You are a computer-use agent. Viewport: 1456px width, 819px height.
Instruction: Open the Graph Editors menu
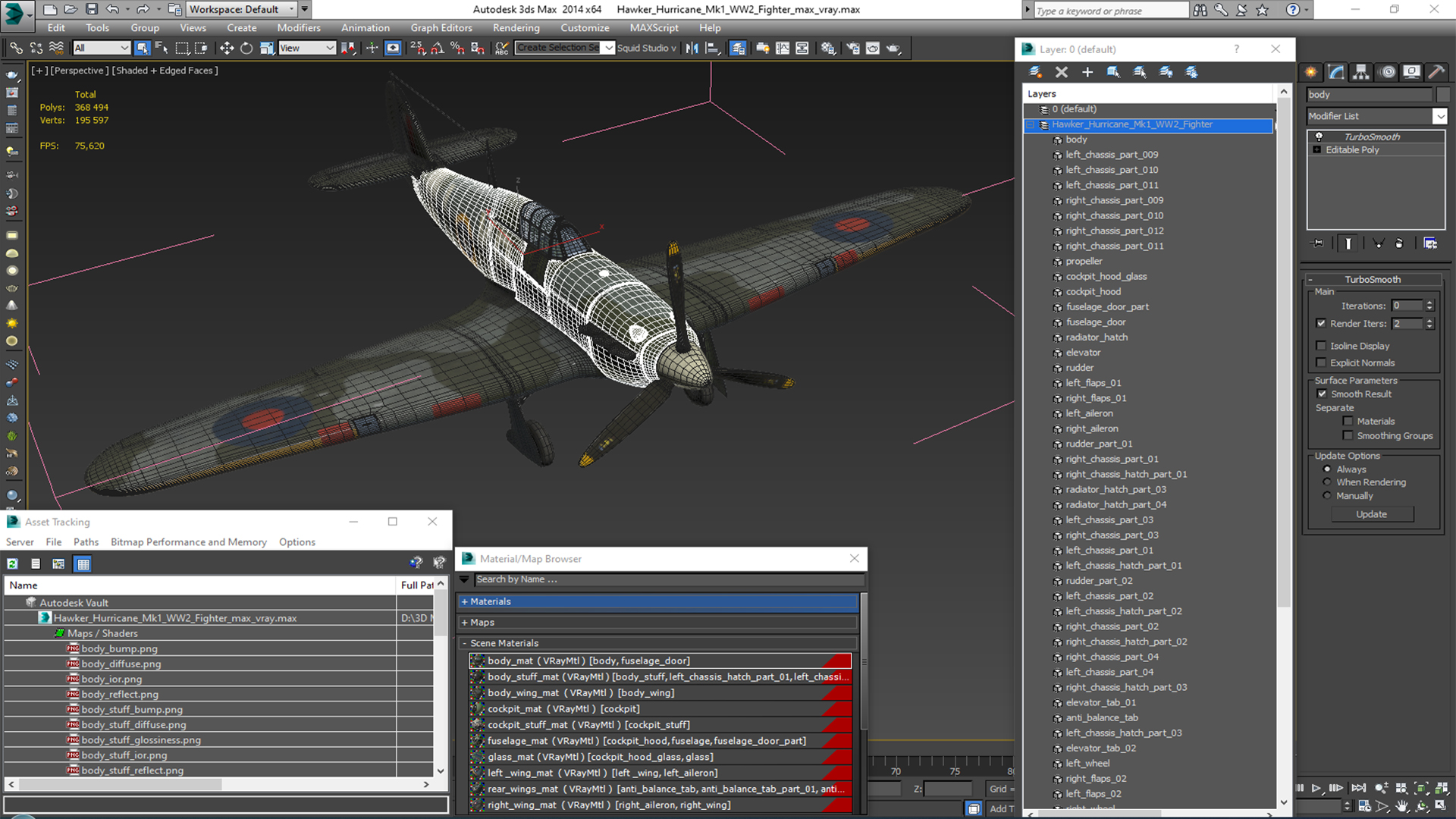pyautogui.click(x=441, y=28)
